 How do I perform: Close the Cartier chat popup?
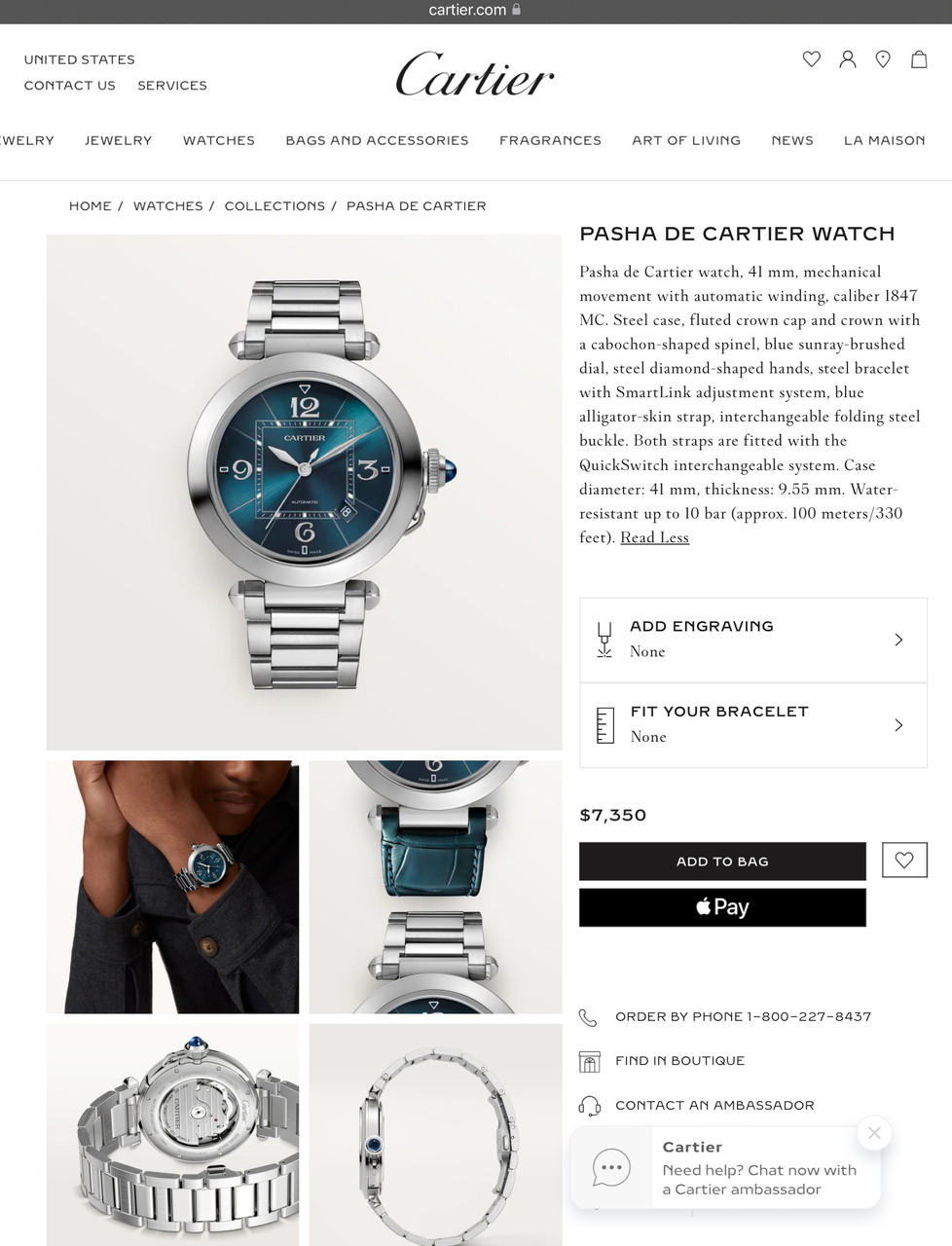874,1132
